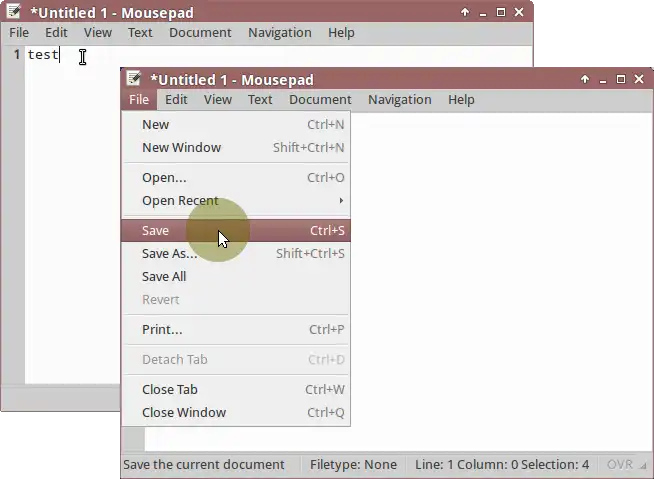Open the View menu in back window
Viewport: 654px width, 480px height.
pyautogui.click(x=98, y=33)
